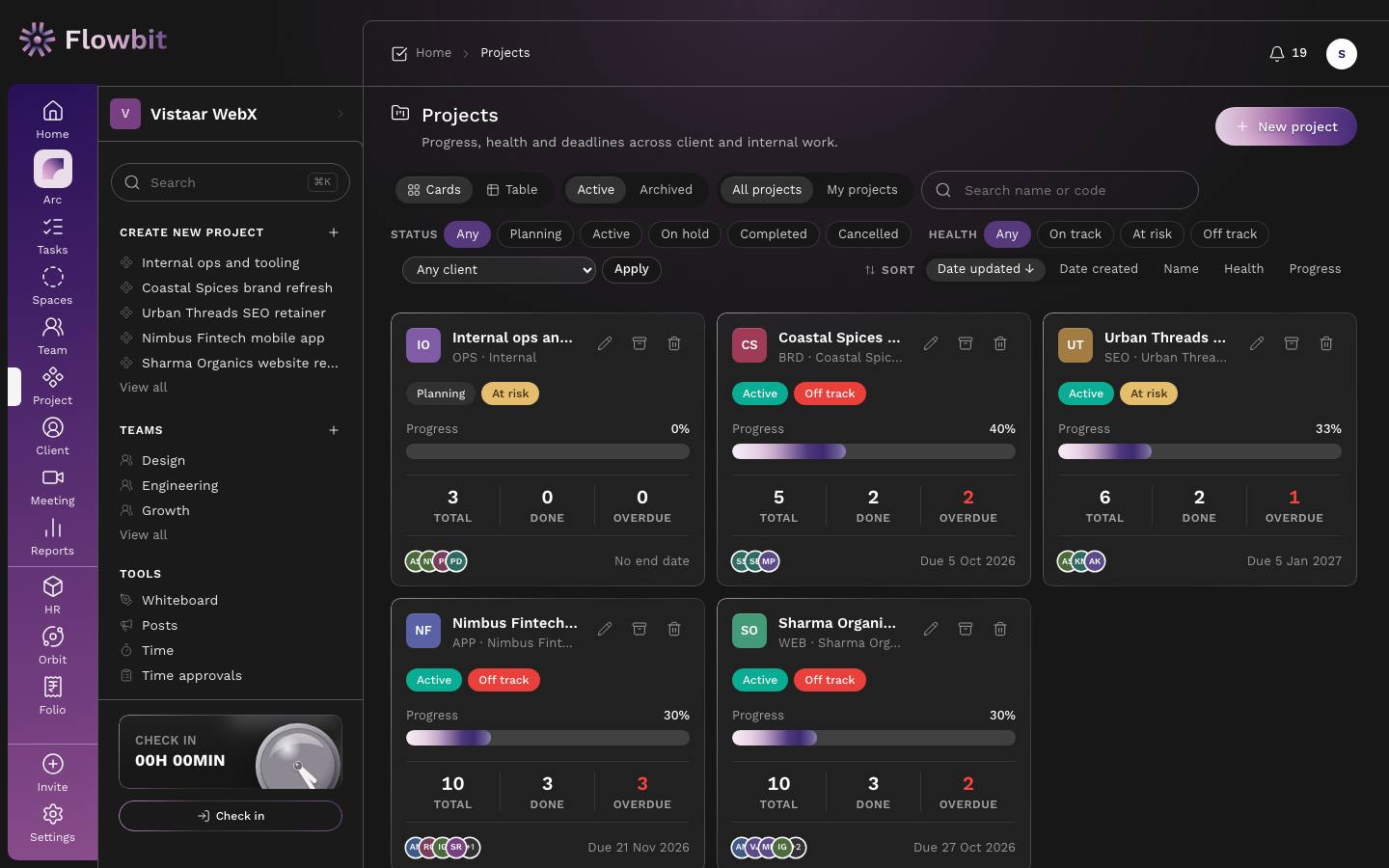Go to Home breadcrumb link

coord(433,53)
